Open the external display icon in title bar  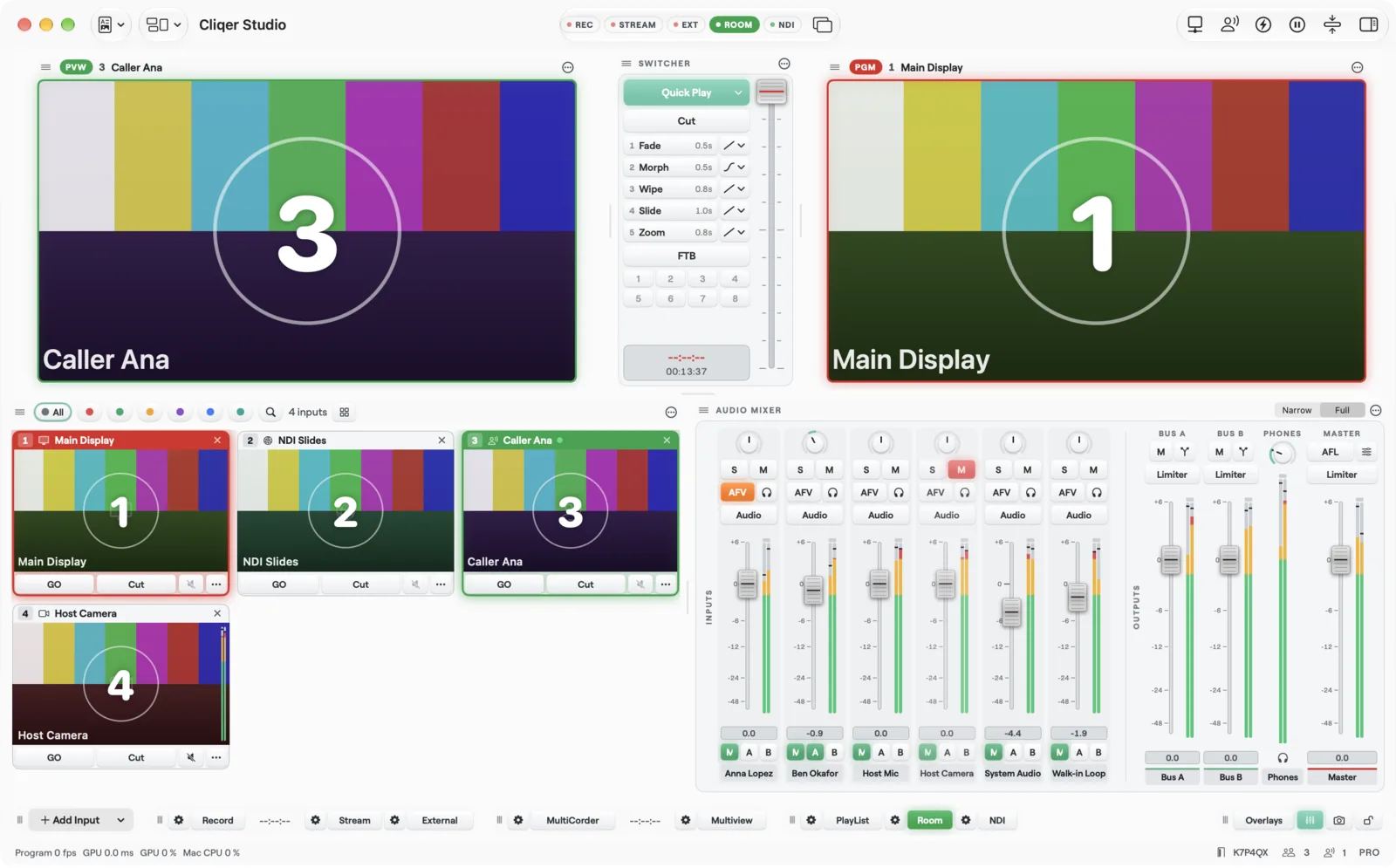click(1194, 24)
